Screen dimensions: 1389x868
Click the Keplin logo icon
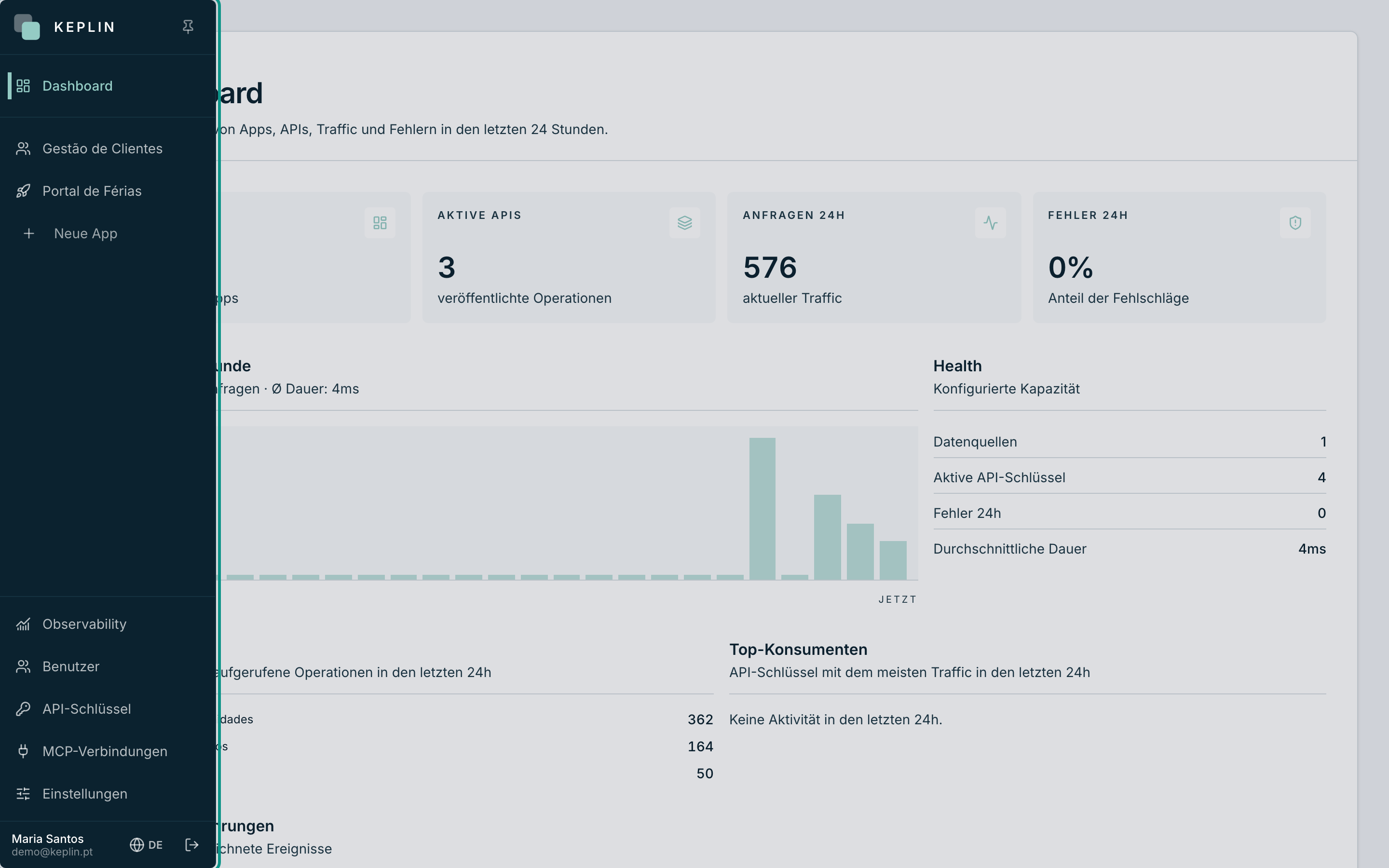pos(27,27)
